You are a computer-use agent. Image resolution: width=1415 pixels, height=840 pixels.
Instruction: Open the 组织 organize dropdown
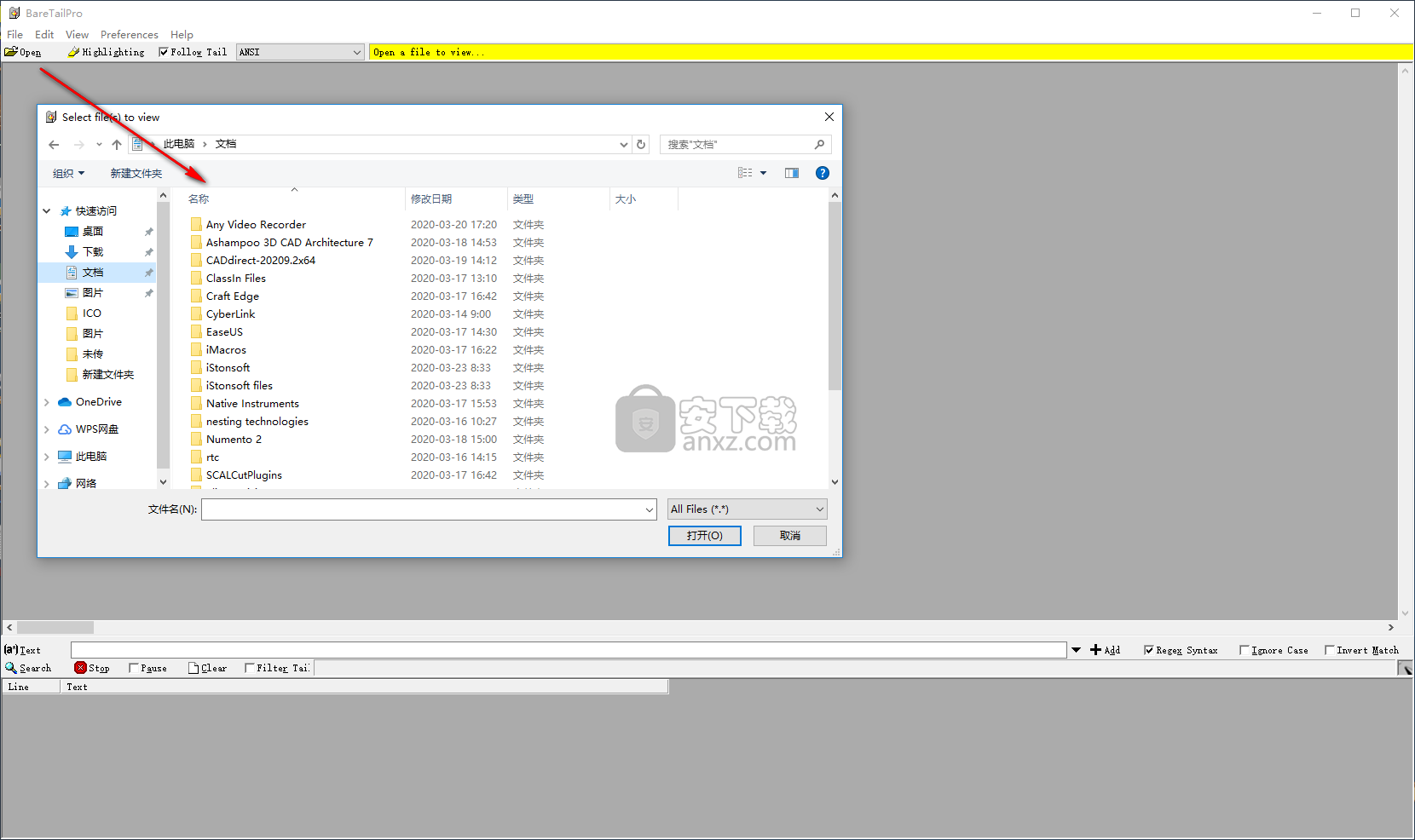[x=68, y=174]
